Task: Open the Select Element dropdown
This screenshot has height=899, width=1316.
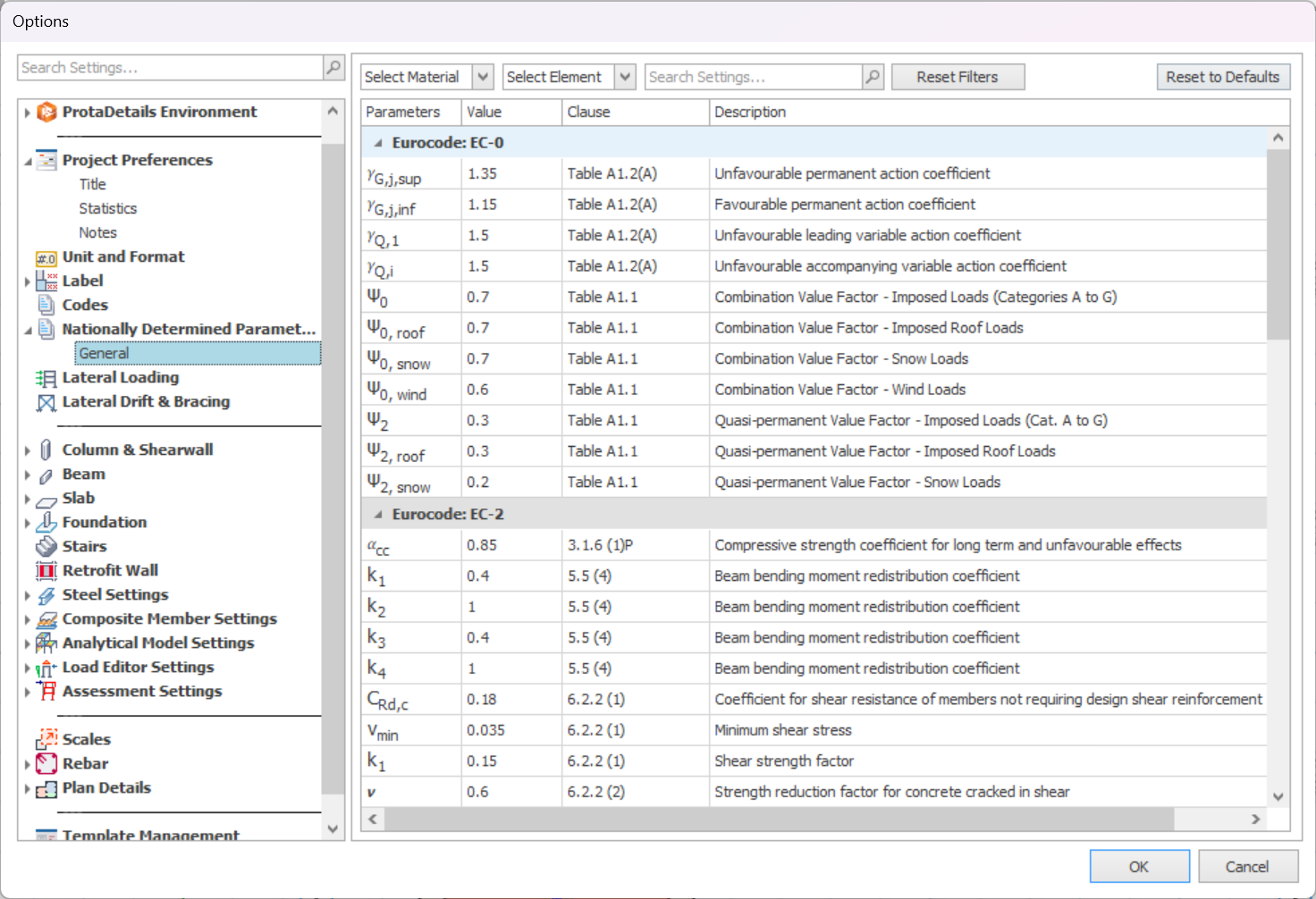Action: [x=625, y=78]
